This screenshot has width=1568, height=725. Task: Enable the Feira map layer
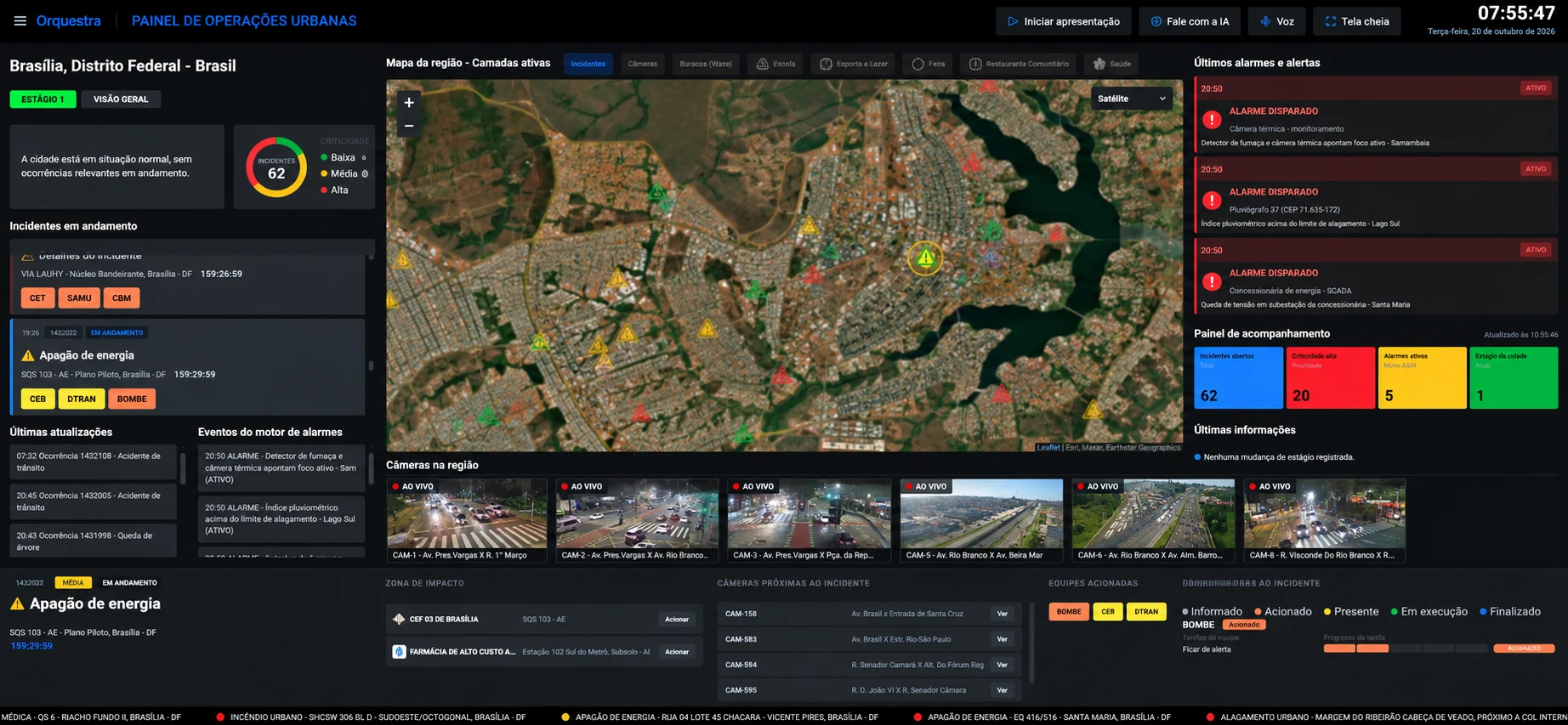[929, 64]
